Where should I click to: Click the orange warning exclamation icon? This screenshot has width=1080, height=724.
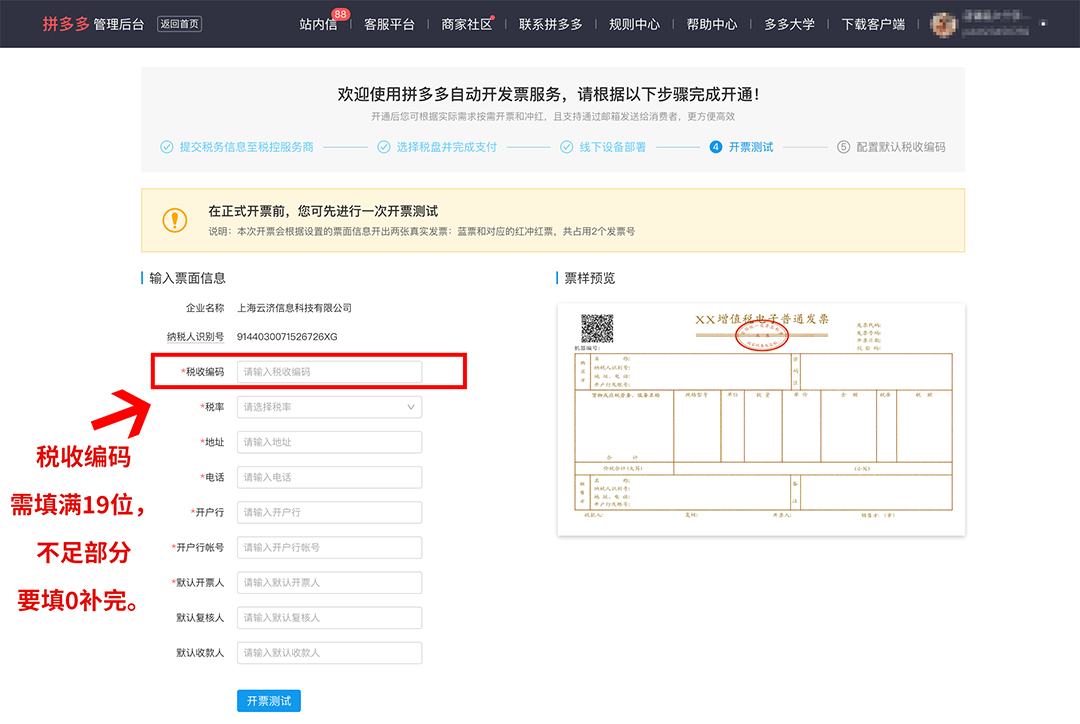click(x=175, y=220)
